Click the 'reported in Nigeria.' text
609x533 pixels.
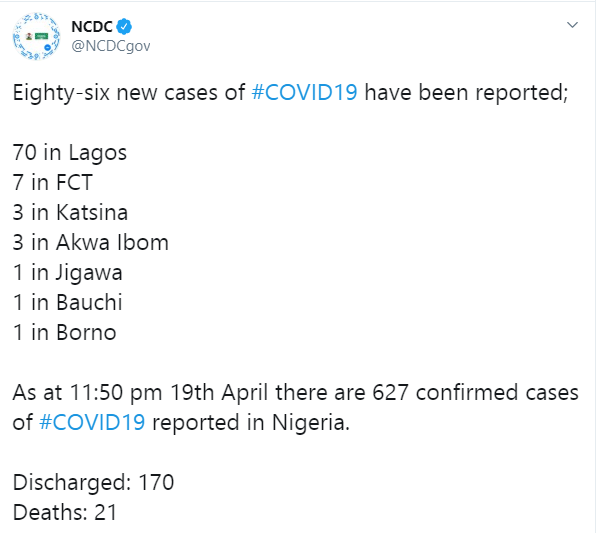[251, 423]
